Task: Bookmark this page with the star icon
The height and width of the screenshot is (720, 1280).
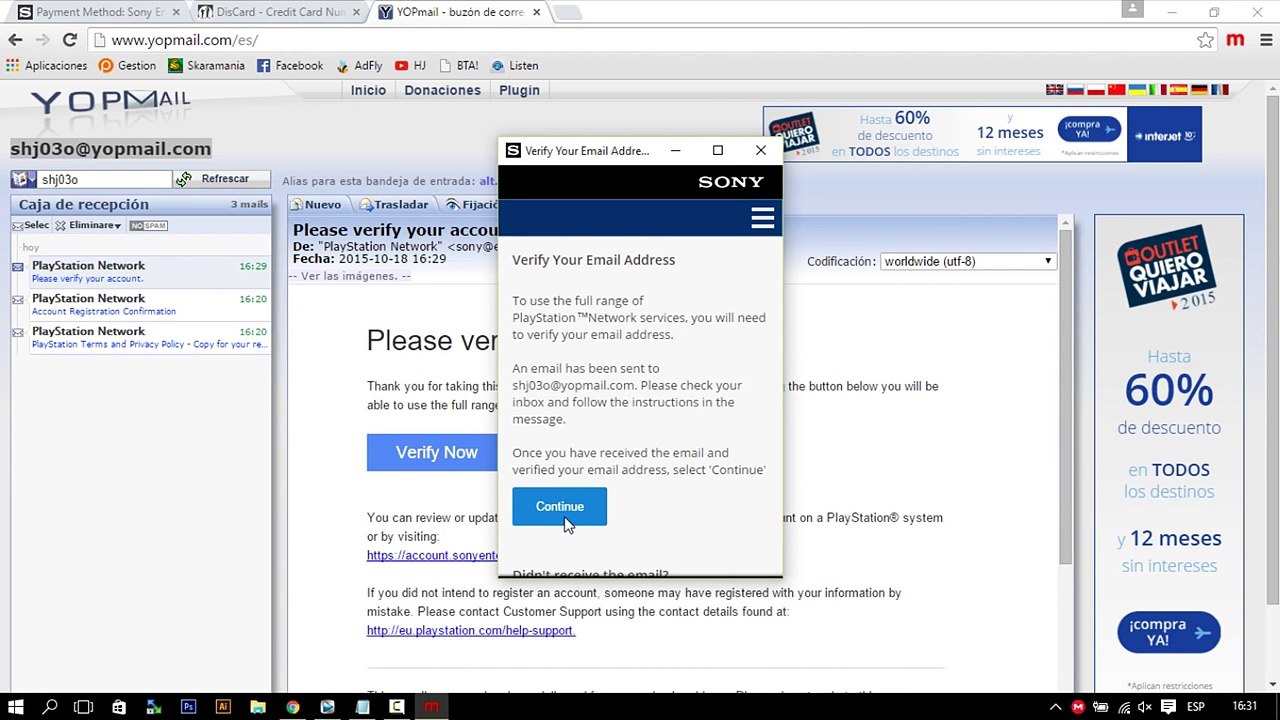Action: (1205, 40)
